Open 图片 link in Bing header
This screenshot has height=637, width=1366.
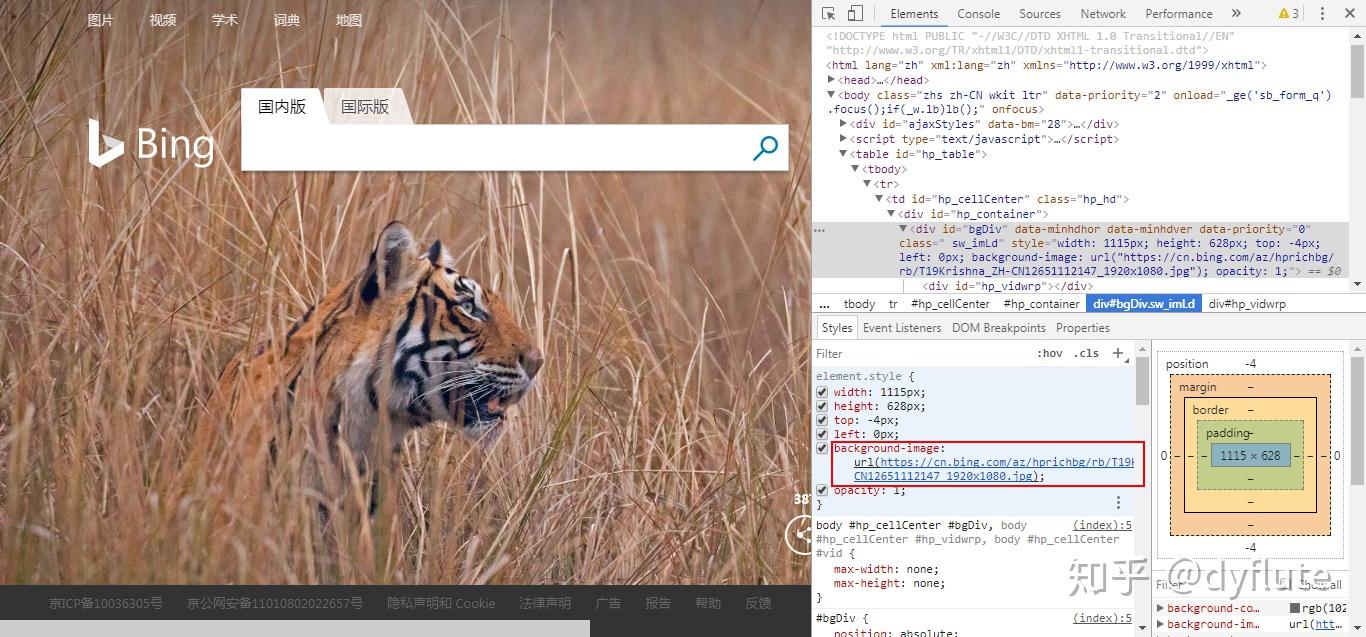101,20
